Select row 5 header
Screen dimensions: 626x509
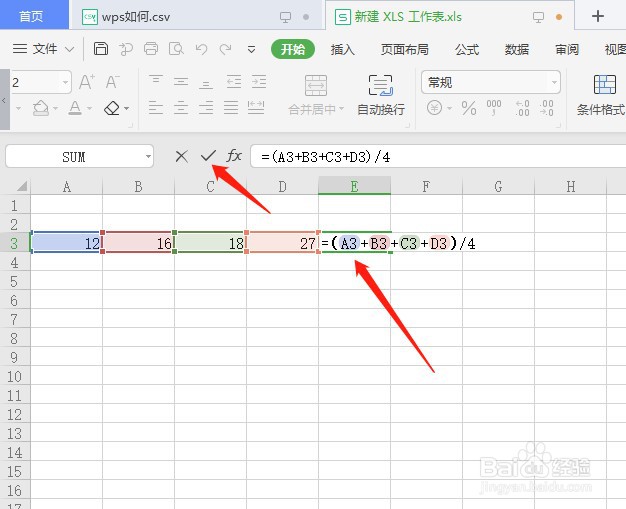(15, 281)
